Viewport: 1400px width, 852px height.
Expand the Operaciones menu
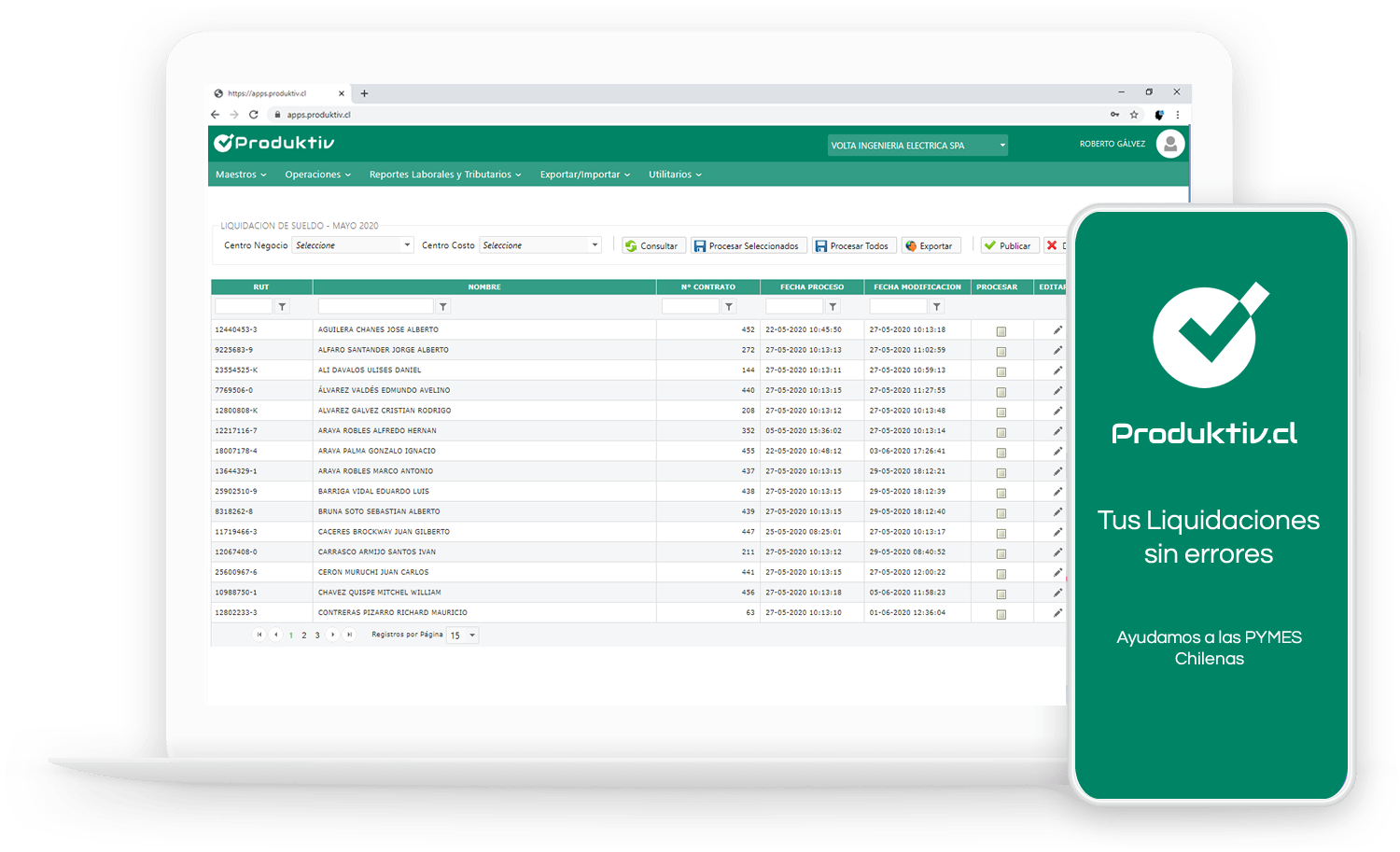tap(318, 175)
